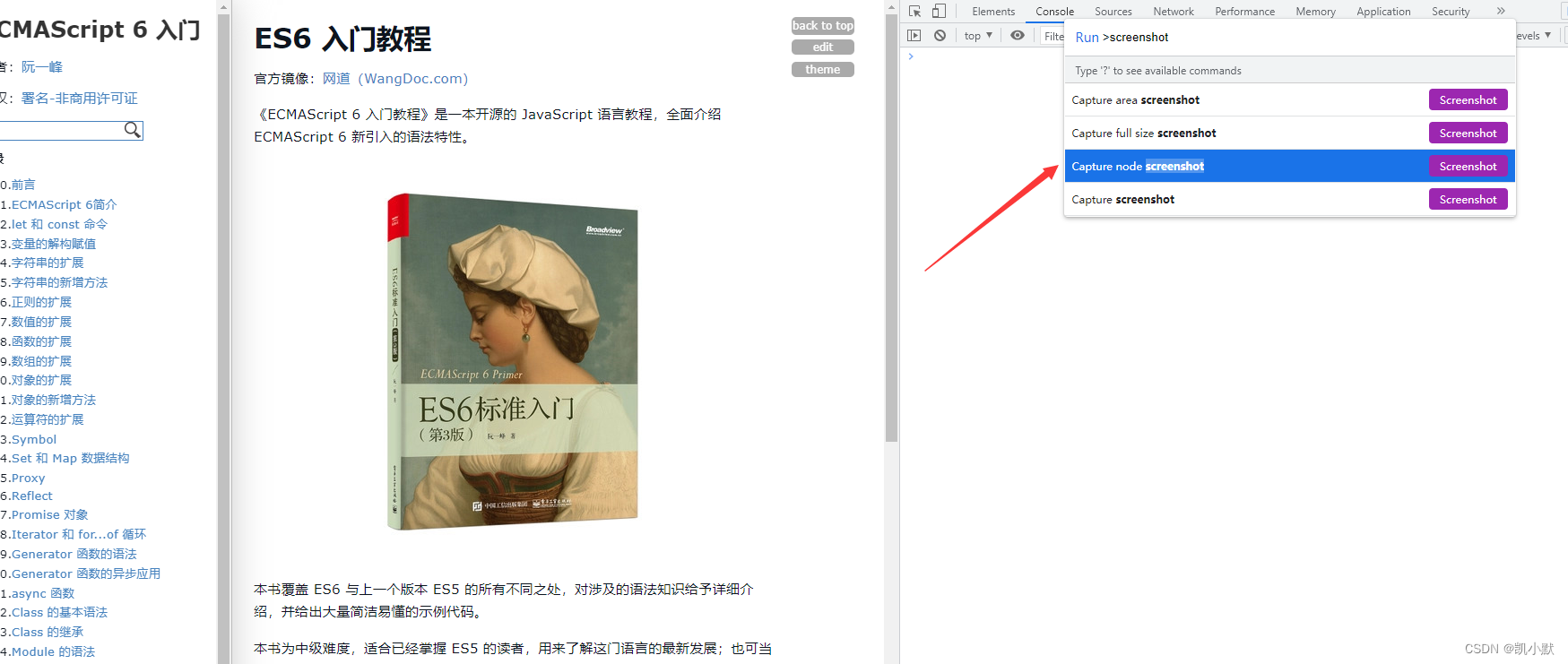Image resolution: width=1568 pixels, height=664 pixels.
Task: Clear console with the ban icon
Action: (940, 36)
